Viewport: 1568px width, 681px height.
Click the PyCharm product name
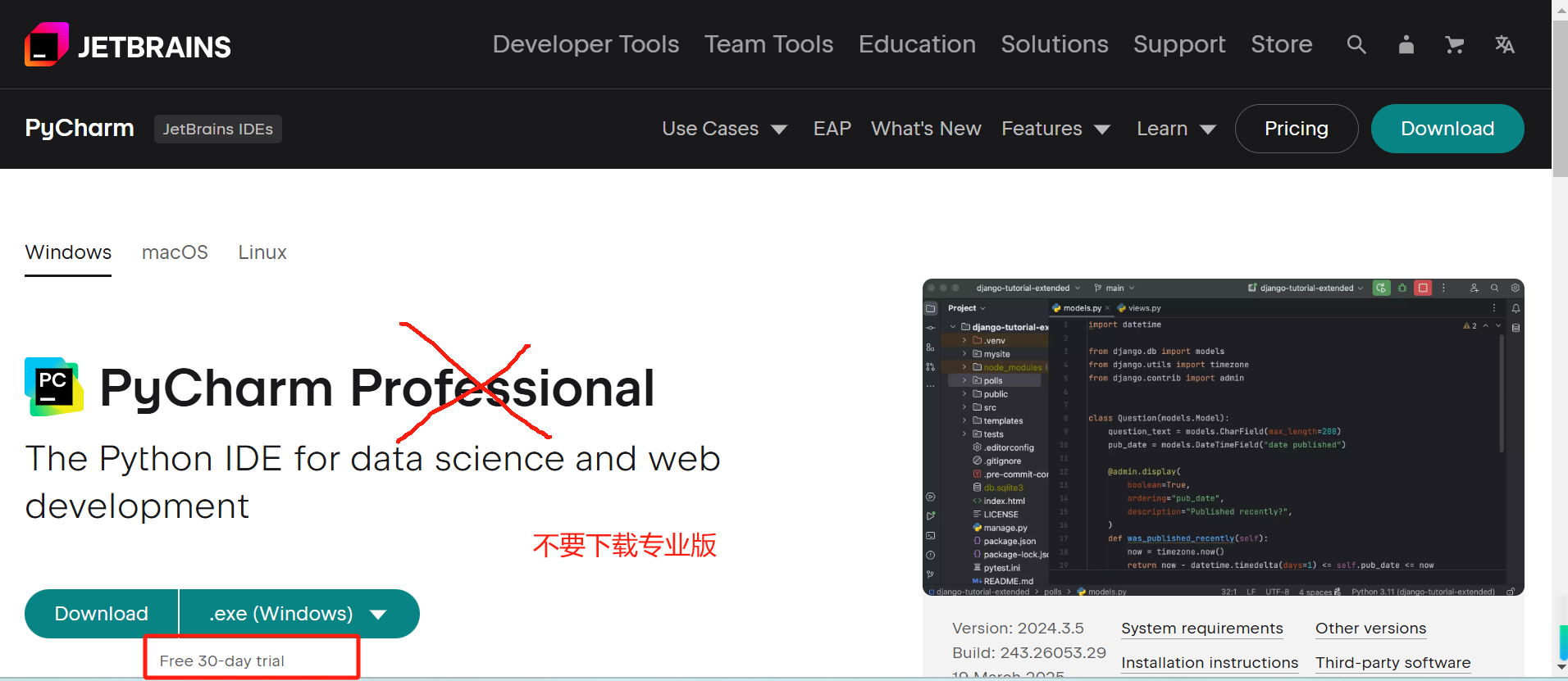pos(80,129)
